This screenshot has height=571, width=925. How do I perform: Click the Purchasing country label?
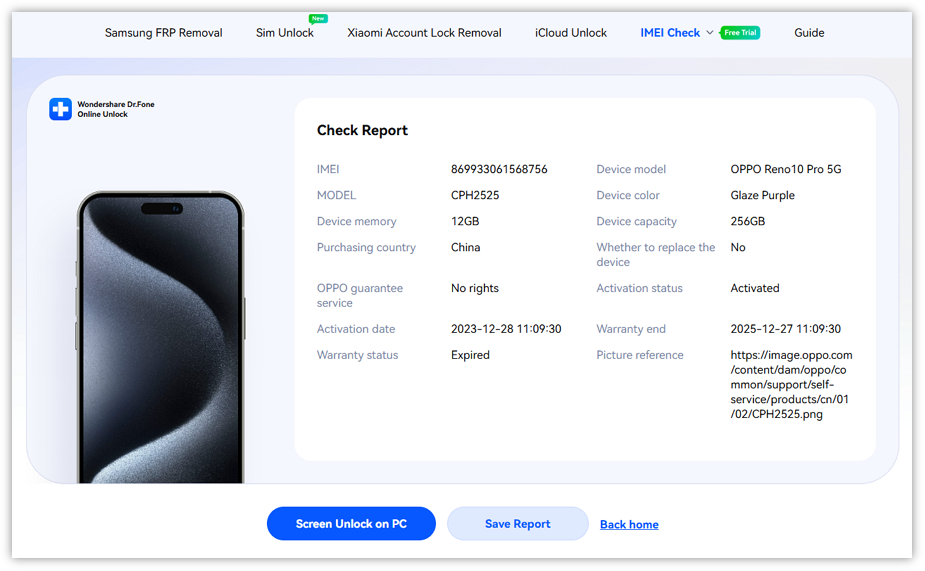pyautogui.click(x=366, y=247)
